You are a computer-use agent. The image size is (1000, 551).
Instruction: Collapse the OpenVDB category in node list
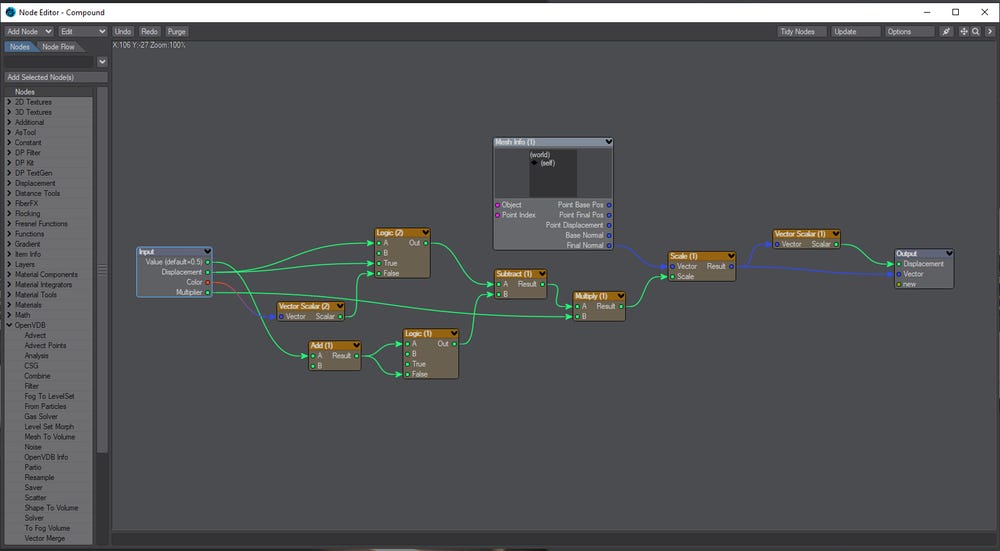pos(9,325)
